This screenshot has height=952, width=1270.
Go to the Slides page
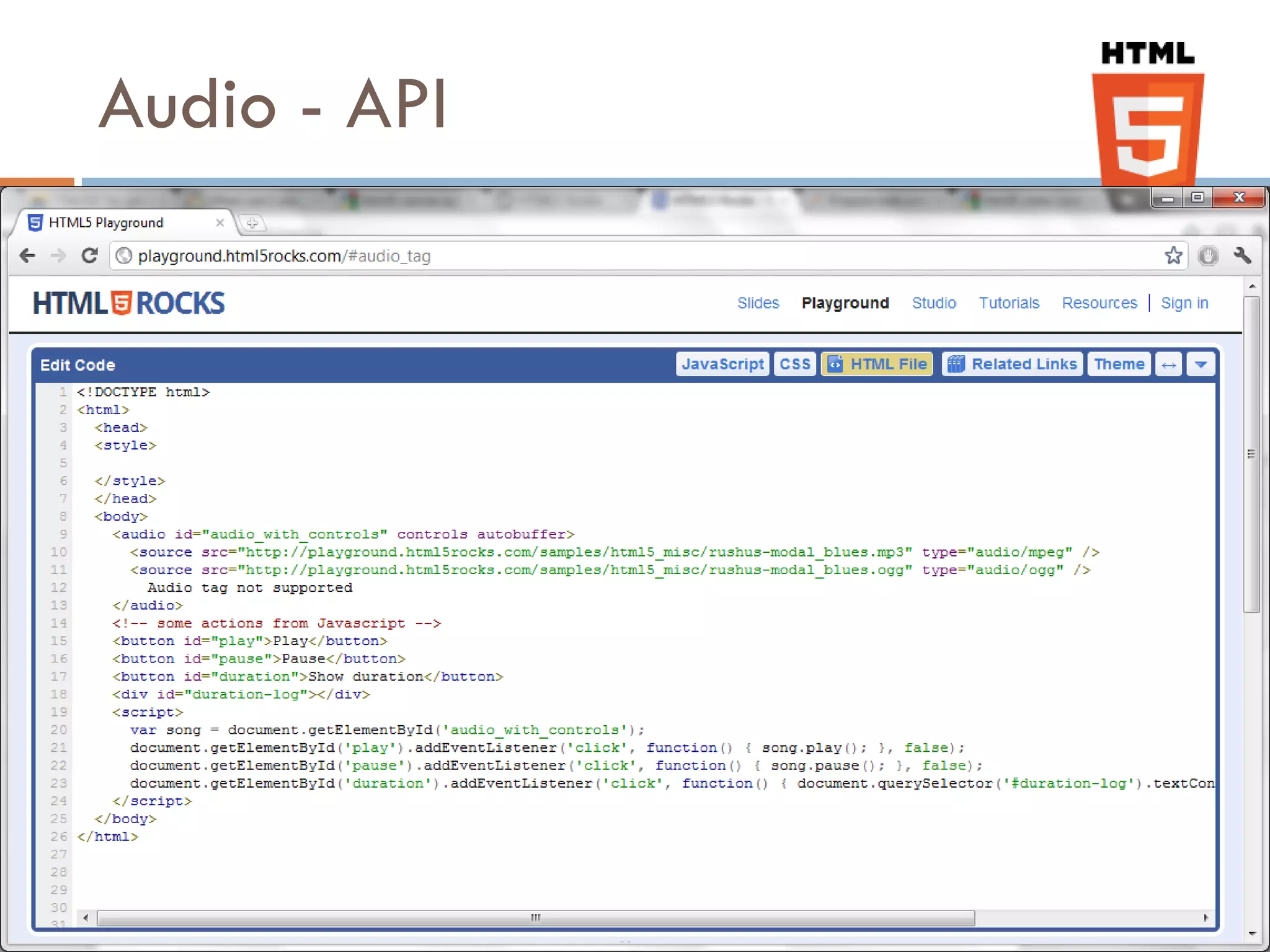(758, 303)
